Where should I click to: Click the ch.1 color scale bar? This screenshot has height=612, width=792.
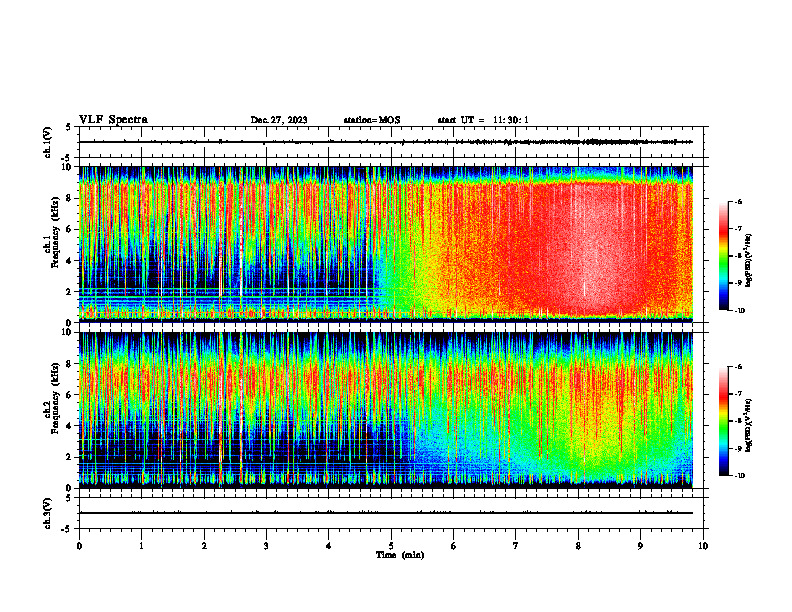(x=723, y=256)
